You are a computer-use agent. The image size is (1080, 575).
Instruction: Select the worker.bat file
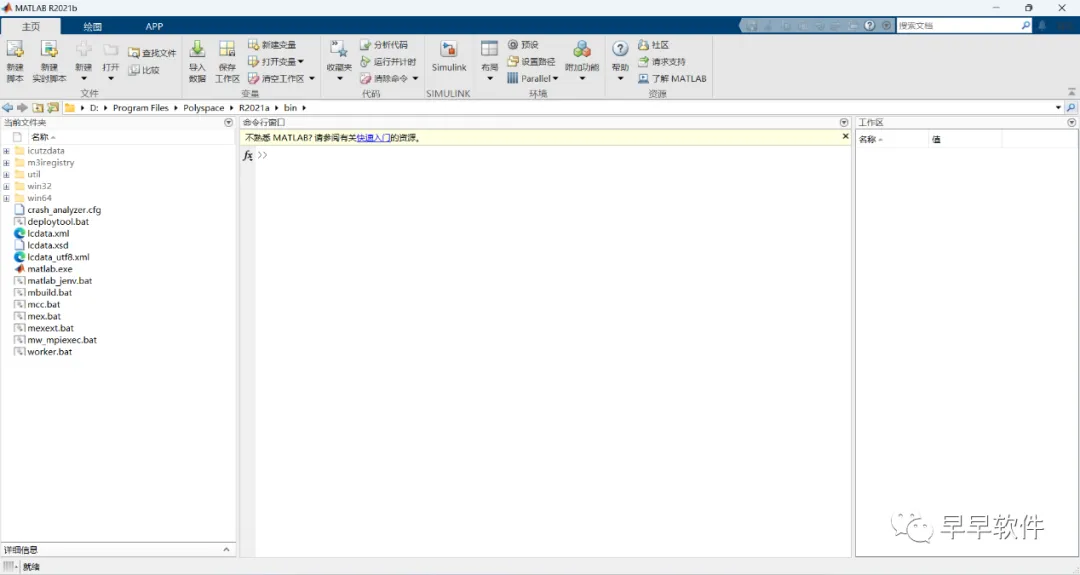coord(50,352)
